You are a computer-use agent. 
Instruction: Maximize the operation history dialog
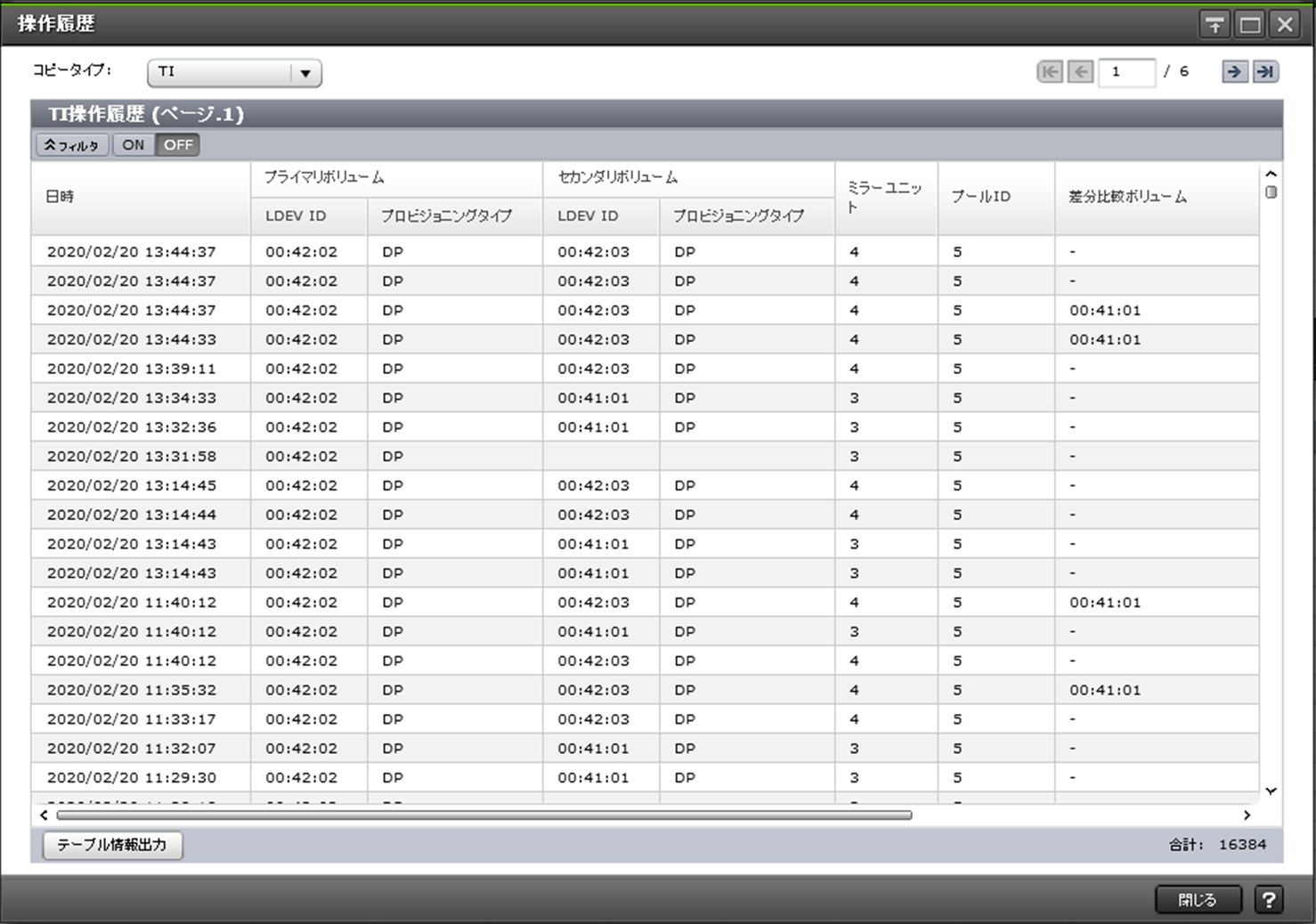click(1250, 25)
